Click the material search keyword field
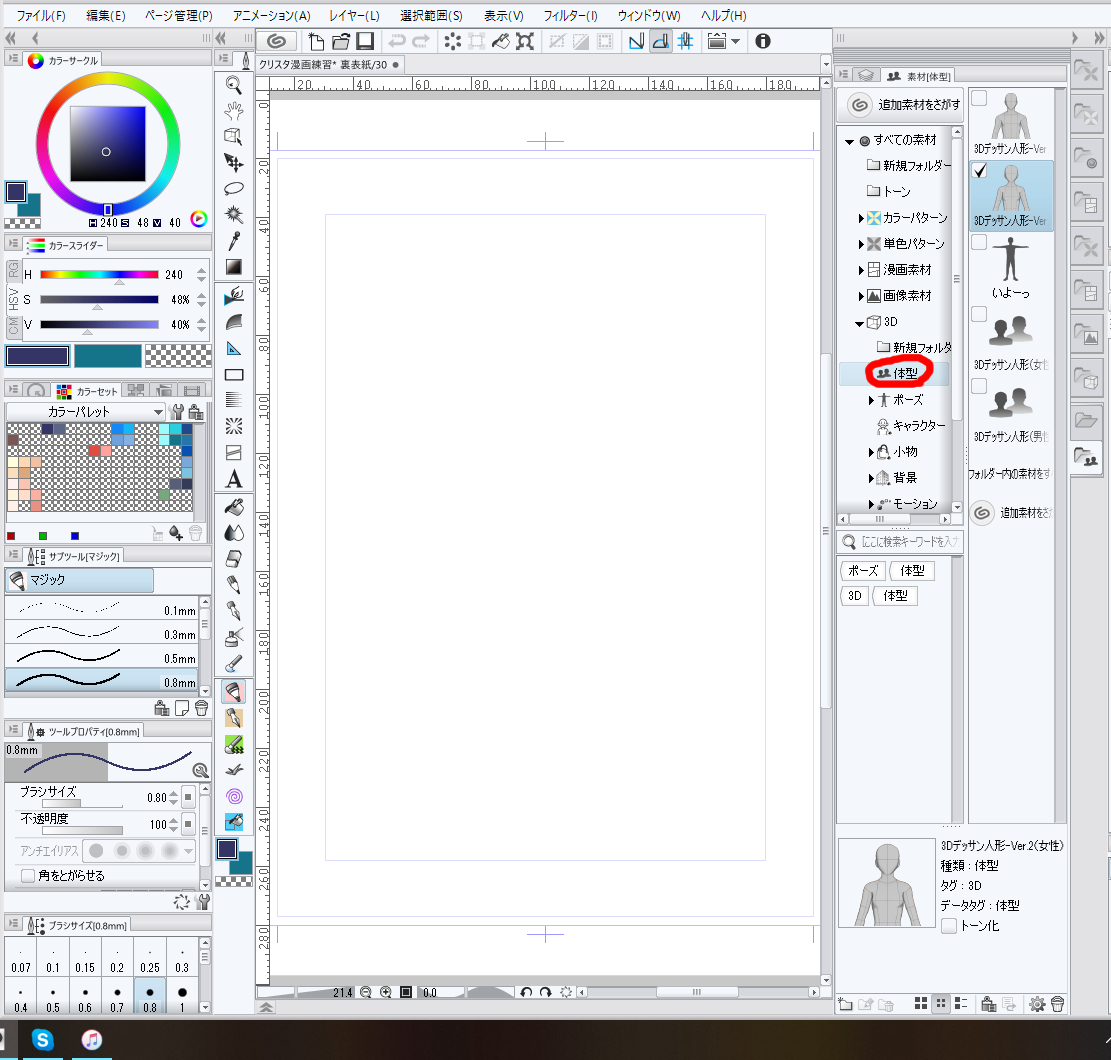 (900, 542)
